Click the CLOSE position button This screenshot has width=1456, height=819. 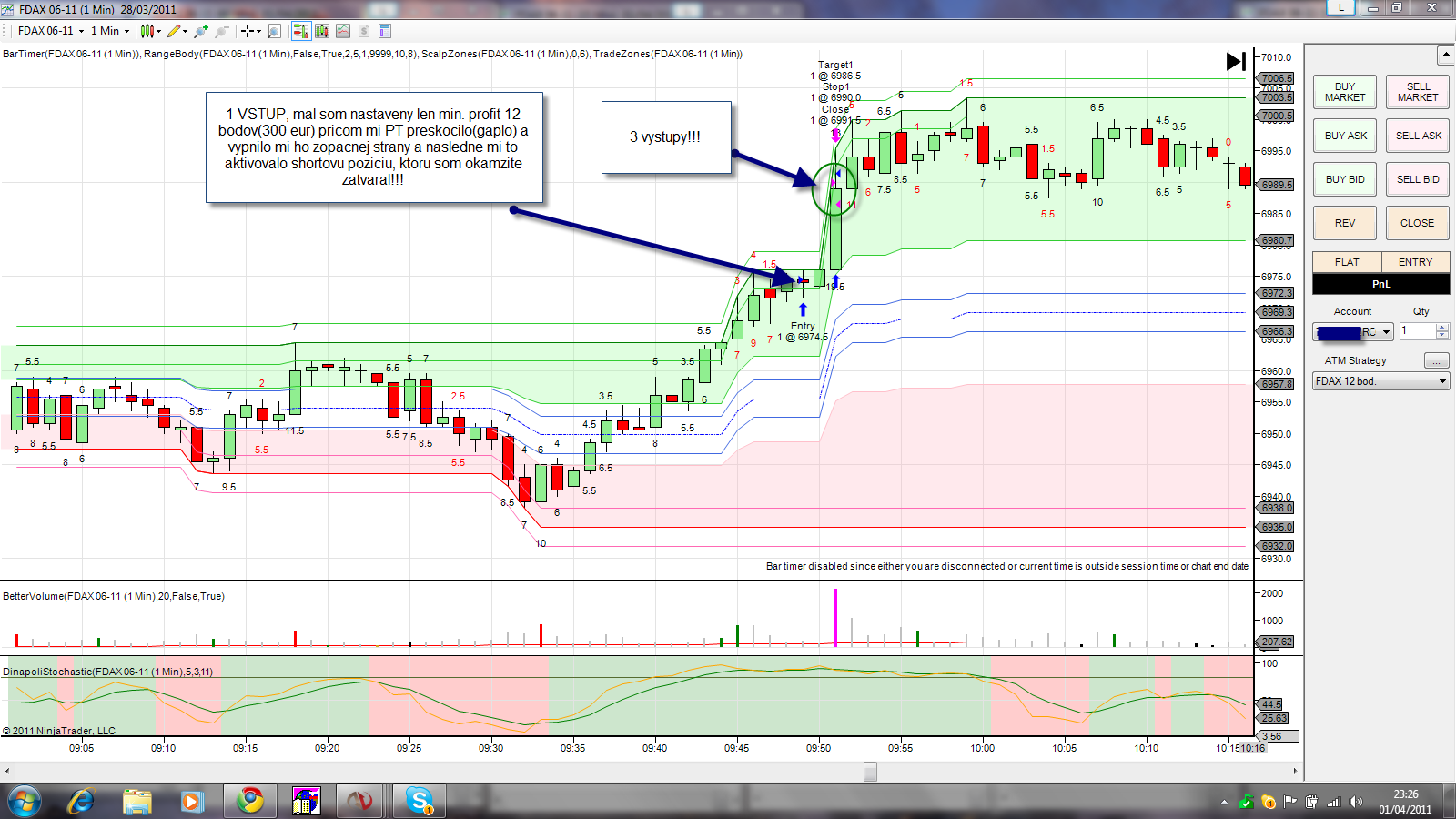[1418, 223]
